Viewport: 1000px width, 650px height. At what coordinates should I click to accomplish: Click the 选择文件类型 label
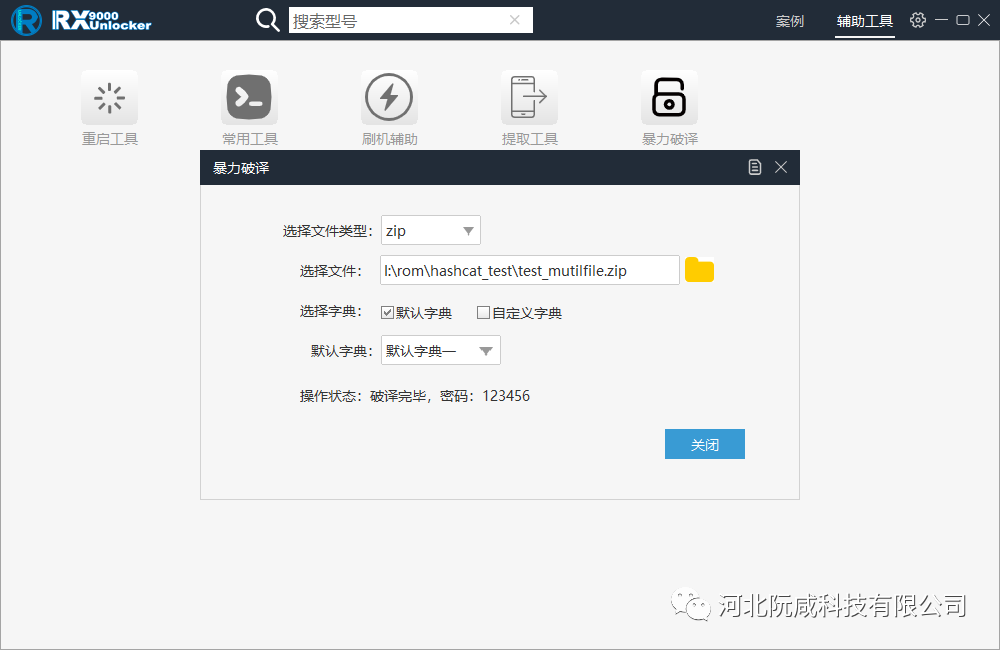coord(327,231)
